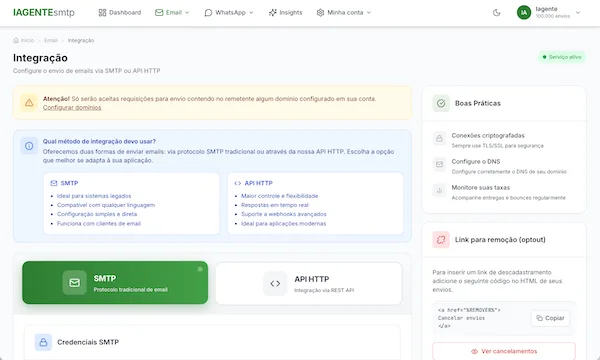The height and width of the screenshot is (360, 600).
Task: Open the Dashboard menu item
Action: point(120,13)
